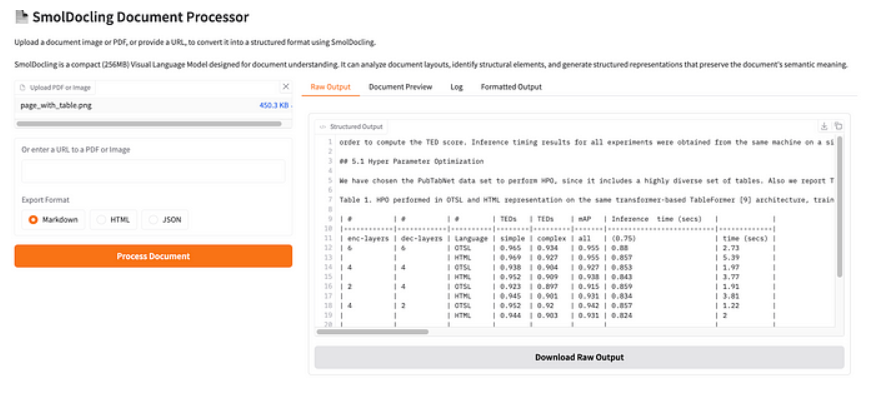Click the code icon next to Structured Output
This screenshot has height=396, width=885.
click(323, 126)
